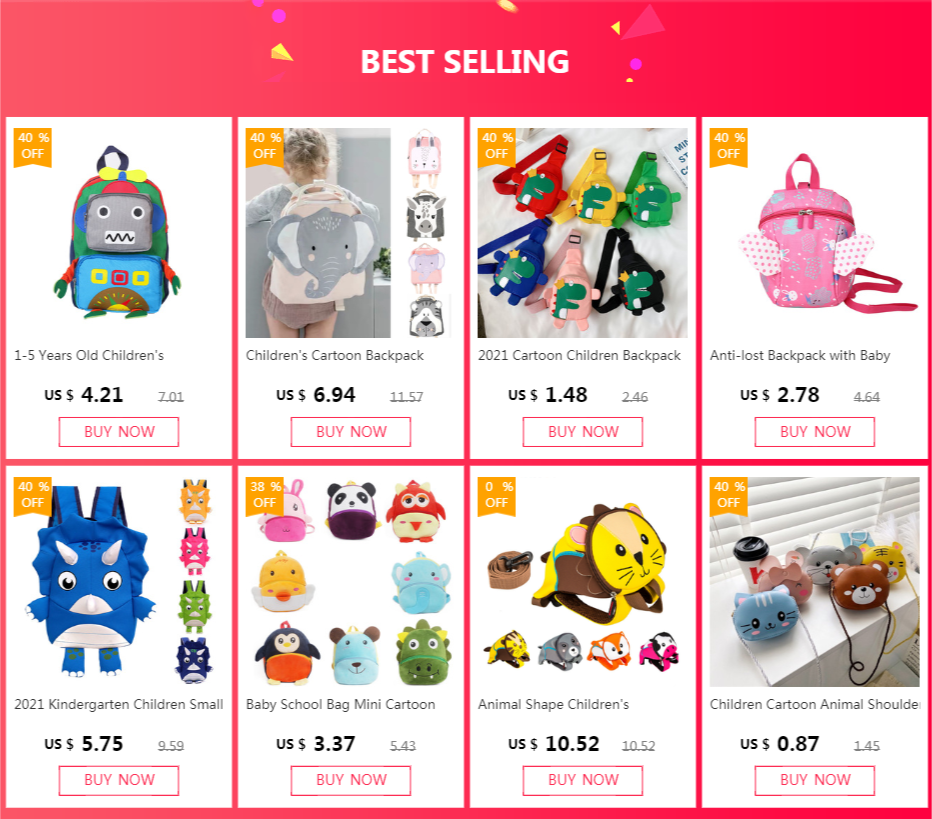Click BUY NOW for 2021 Kindergarten Children Small
This screenshot has height=819, width=932.
tap(119, 780)
